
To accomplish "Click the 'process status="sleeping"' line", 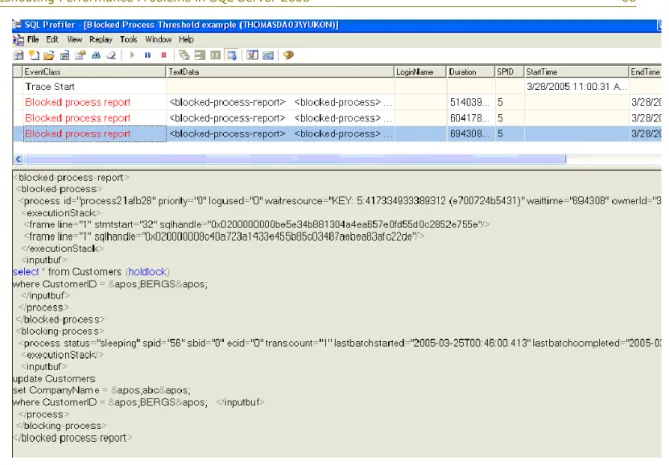I will pyautogui.click(x=340, y=343).
